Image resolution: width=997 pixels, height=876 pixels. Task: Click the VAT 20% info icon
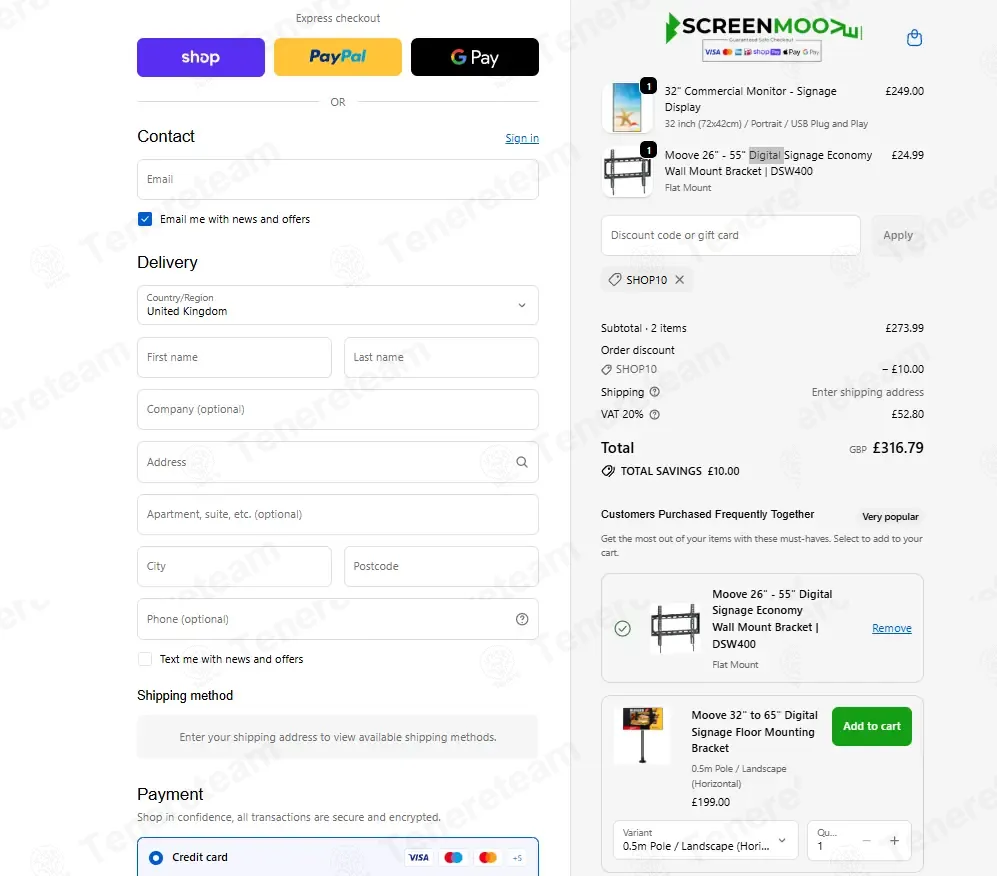[654, 414]
